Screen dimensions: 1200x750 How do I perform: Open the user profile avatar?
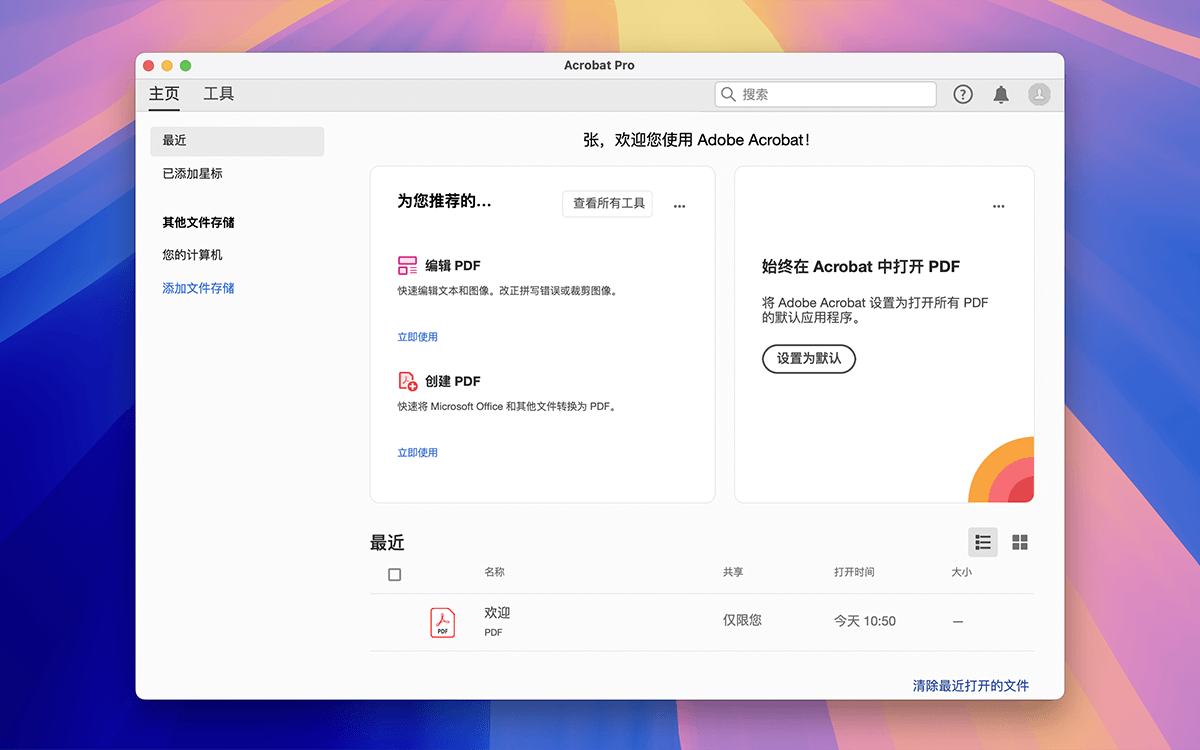(x=1040, y=94)
